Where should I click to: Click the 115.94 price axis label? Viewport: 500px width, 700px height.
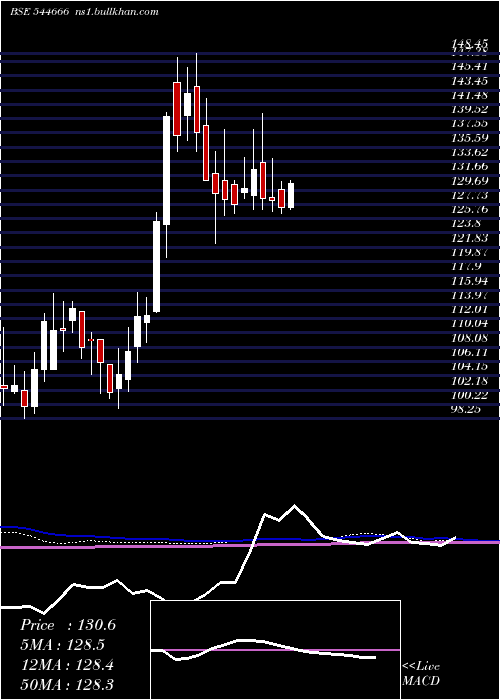point(470,281)
